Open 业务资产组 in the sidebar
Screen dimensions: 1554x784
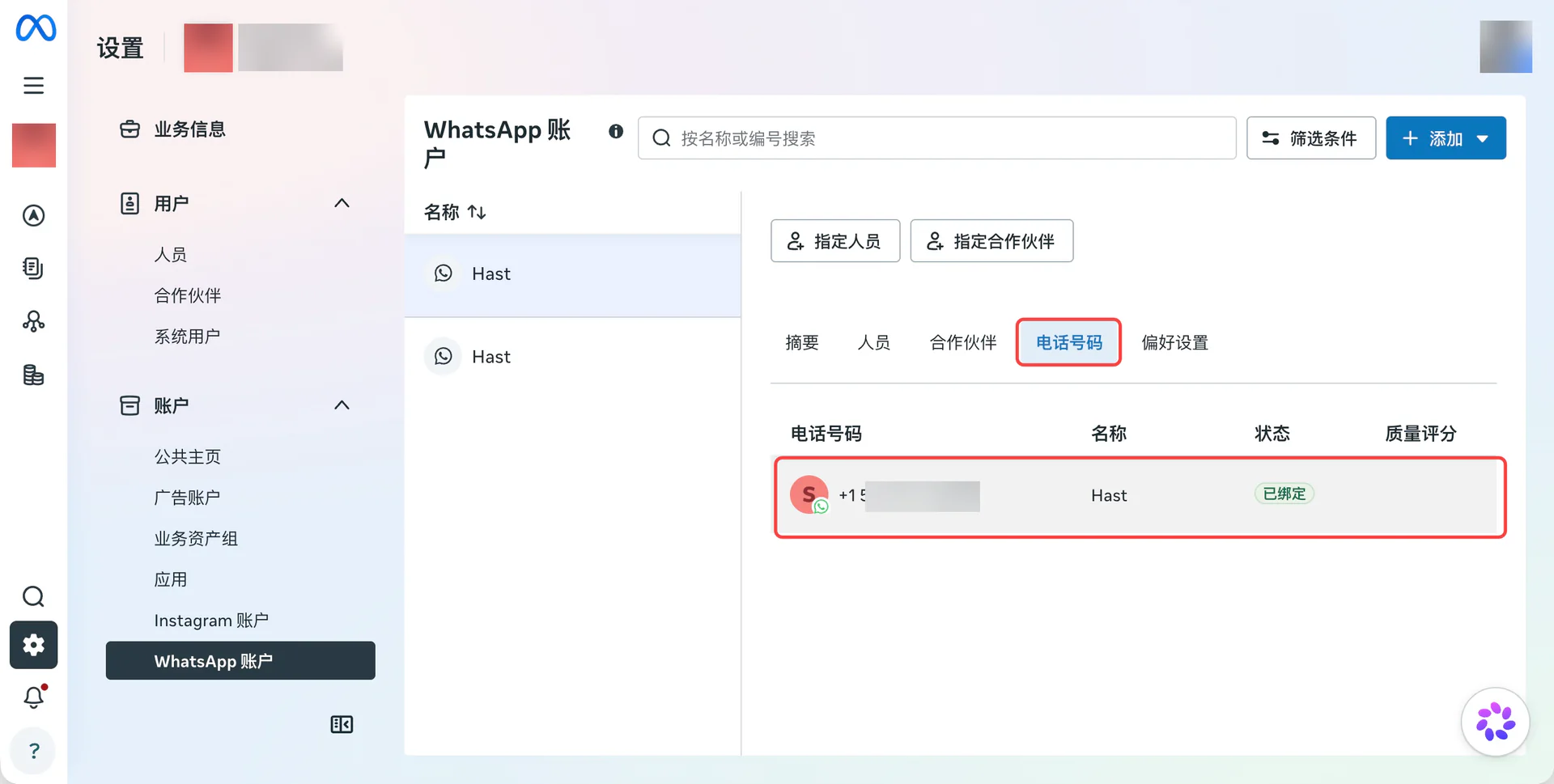tap(196, 539)
